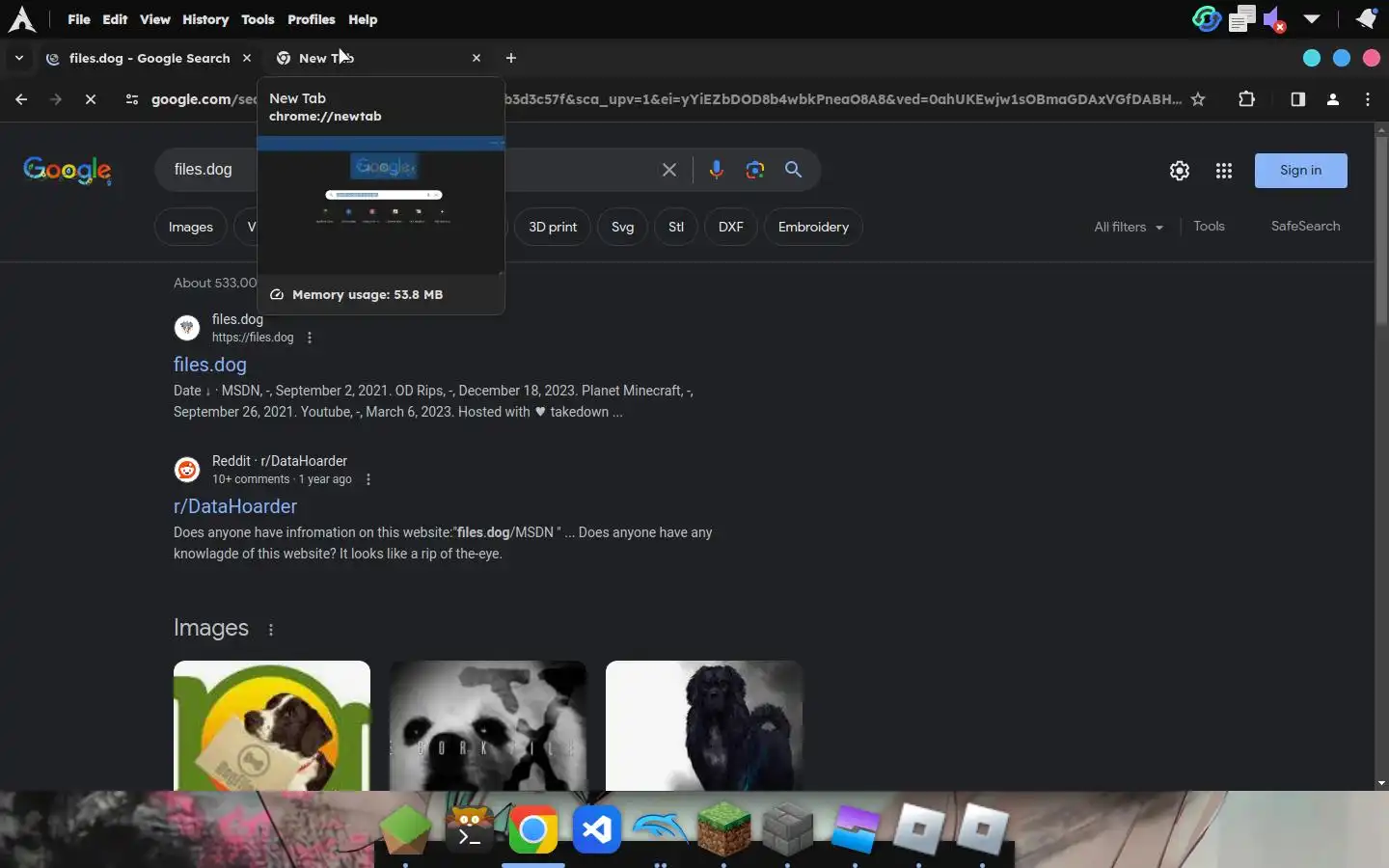Image resolution: width=1389 pixels, height=868 pixels.
Task: Click the page vertical scrollbar thumb
Action: (1381, 231)
